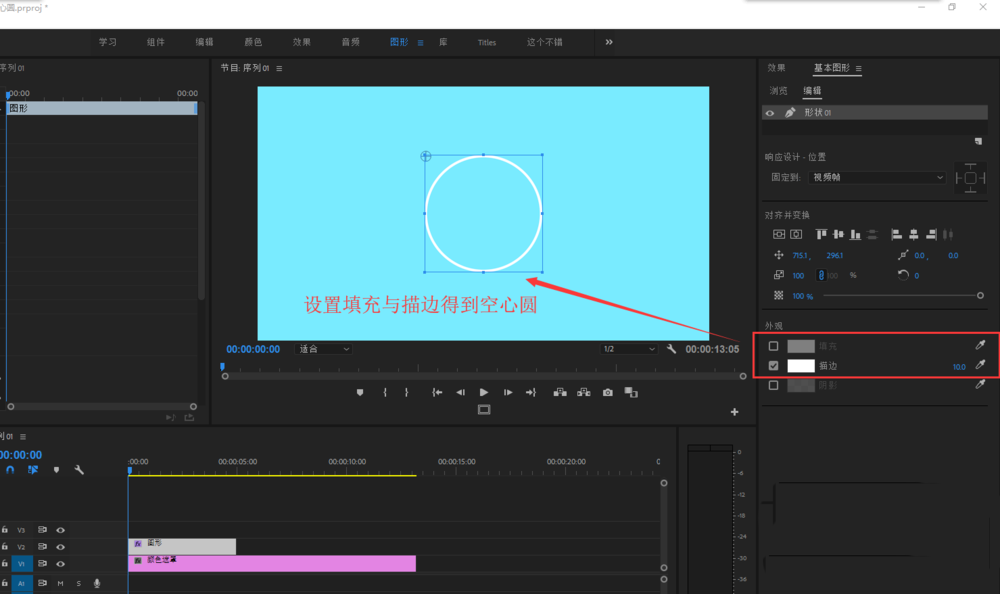The image size is (1000, 594).
Task: Enable the 填充 (fill) checkbox in 外观 section
Action: click(773, 345)
